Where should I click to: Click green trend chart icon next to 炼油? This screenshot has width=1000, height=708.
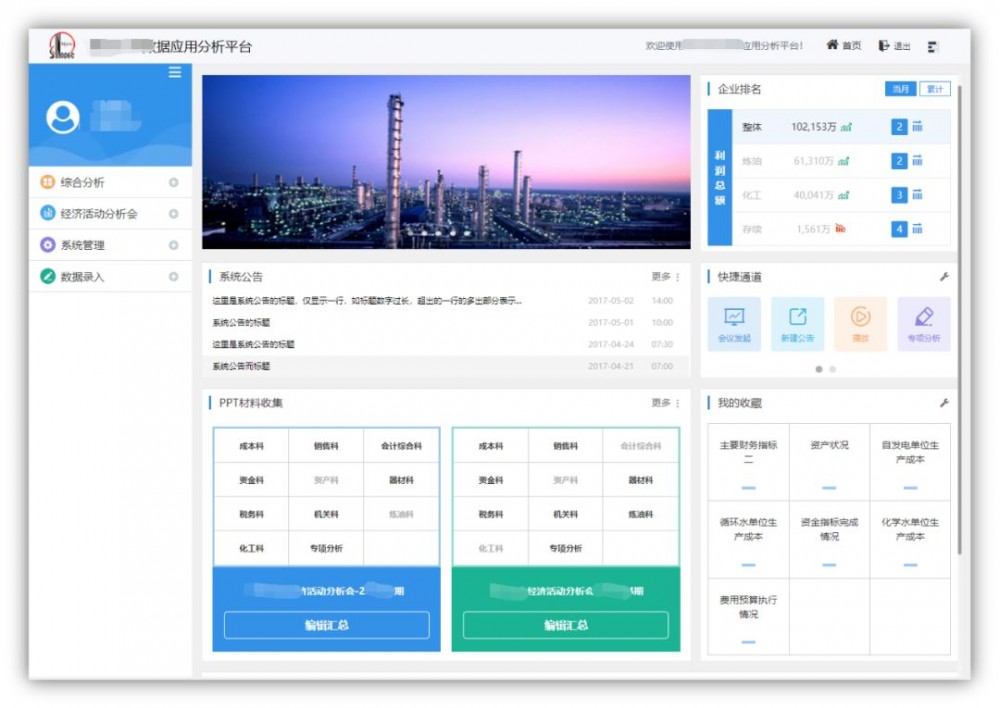(x=845, y=161)
